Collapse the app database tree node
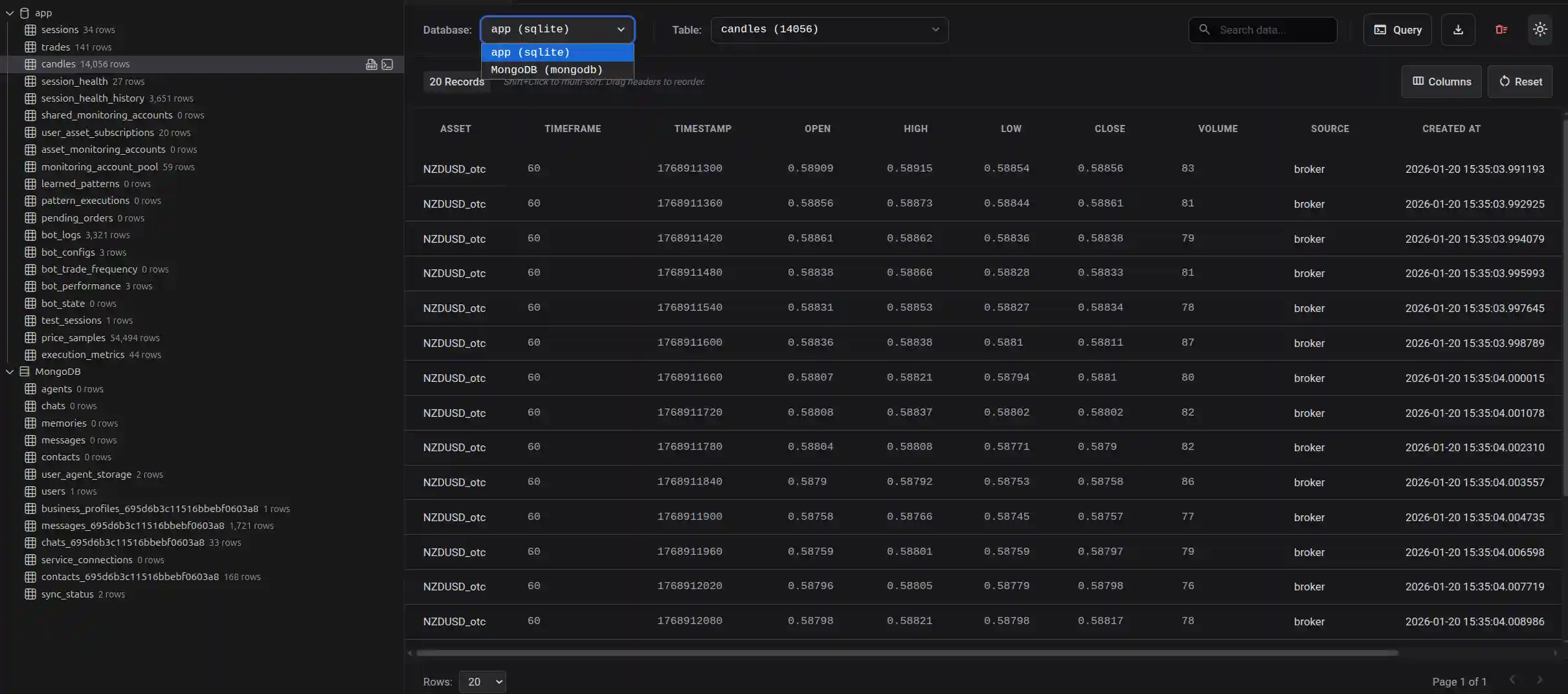This screenshot has width=1568, height=694. click(10, 13)
